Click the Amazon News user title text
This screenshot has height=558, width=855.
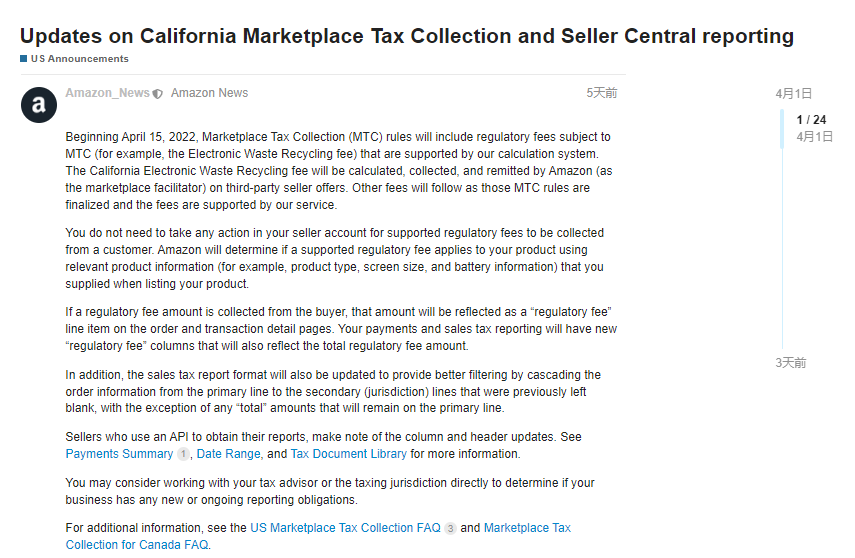coord(209,93)
